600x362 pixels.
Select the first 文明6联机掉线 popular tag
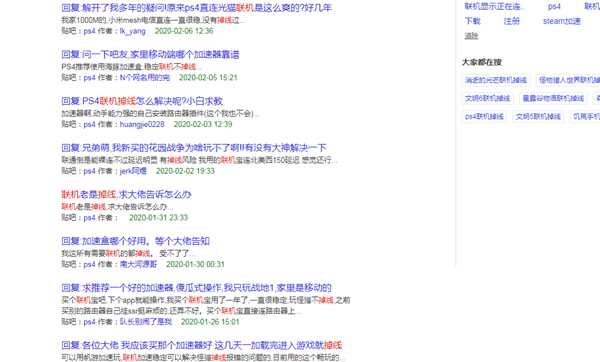click(x=487, y=98)
